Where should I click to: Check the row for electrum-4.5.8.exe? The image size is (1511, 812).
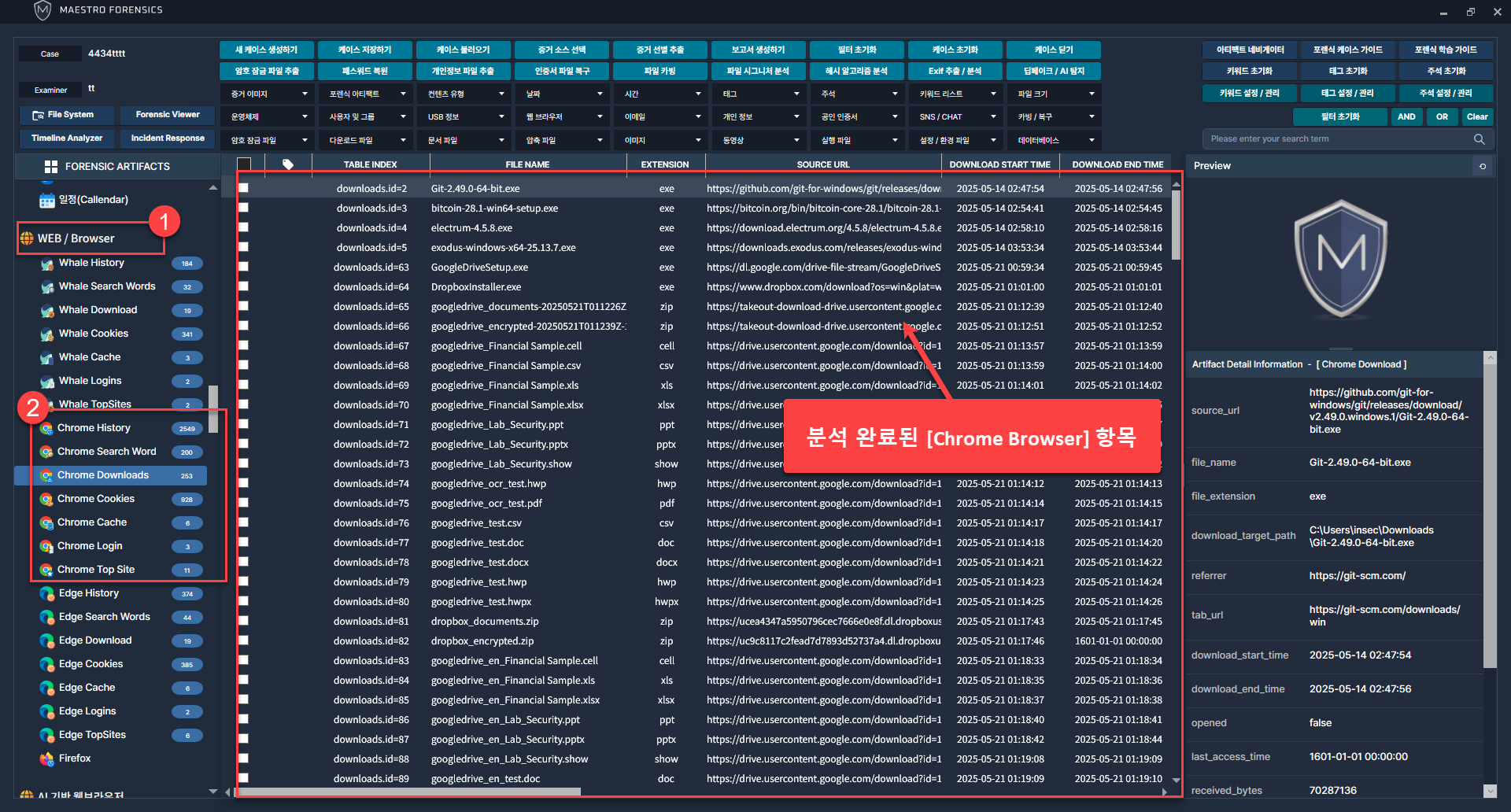coord(244,227)
